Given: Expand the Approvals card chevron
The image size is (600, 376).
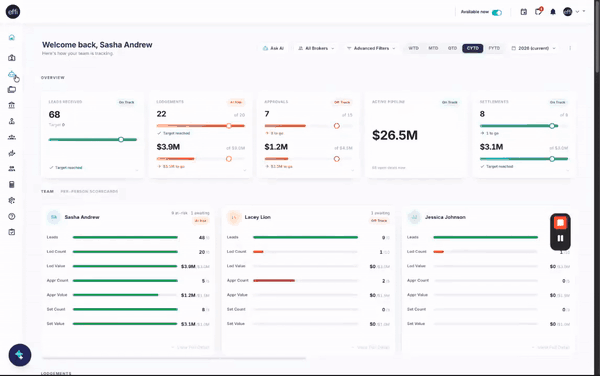Looking at the screenshot, I should pos(352,171).
